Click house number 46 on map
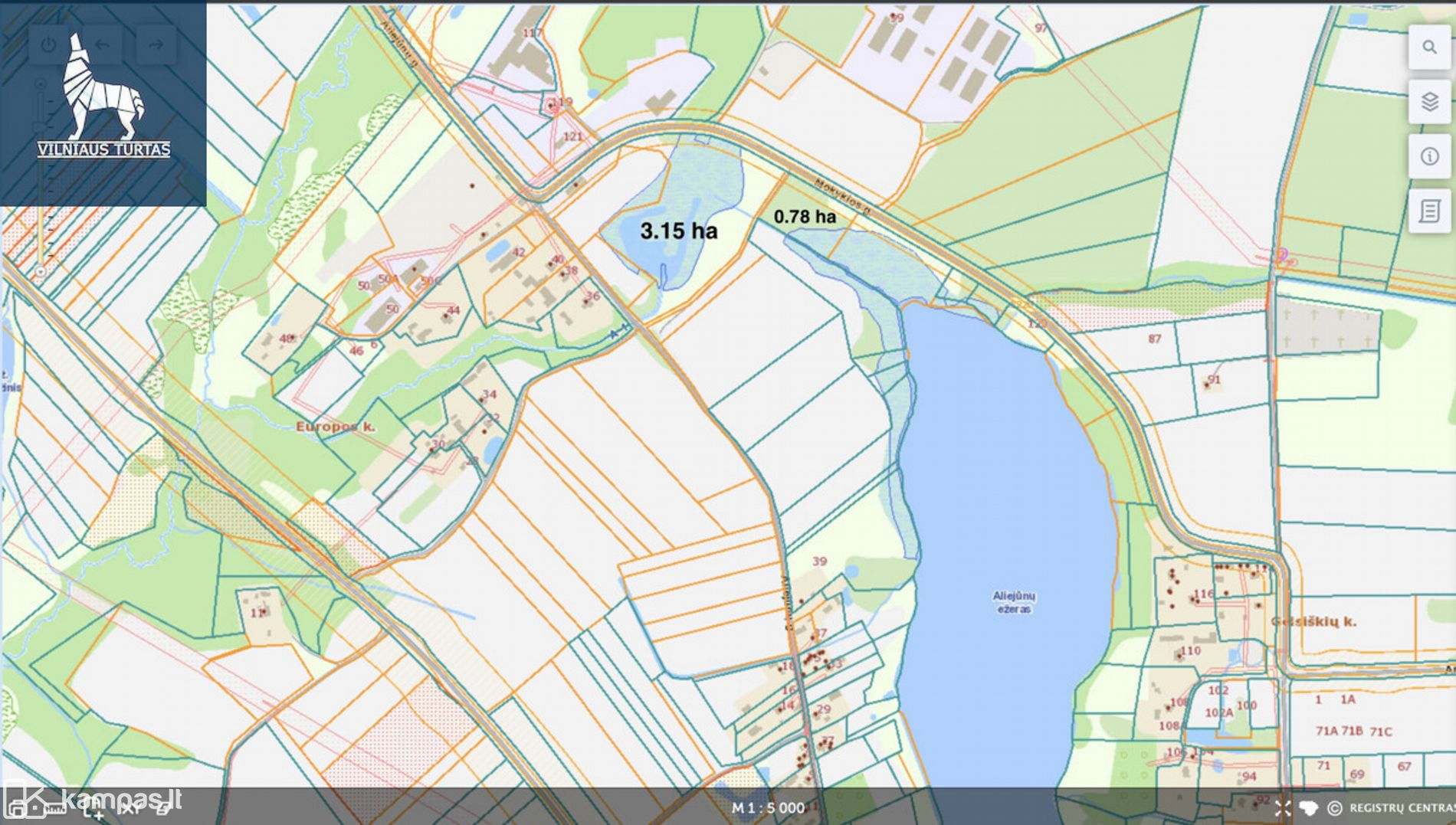Screen dimensions: 1456x825 click(356, 352)
